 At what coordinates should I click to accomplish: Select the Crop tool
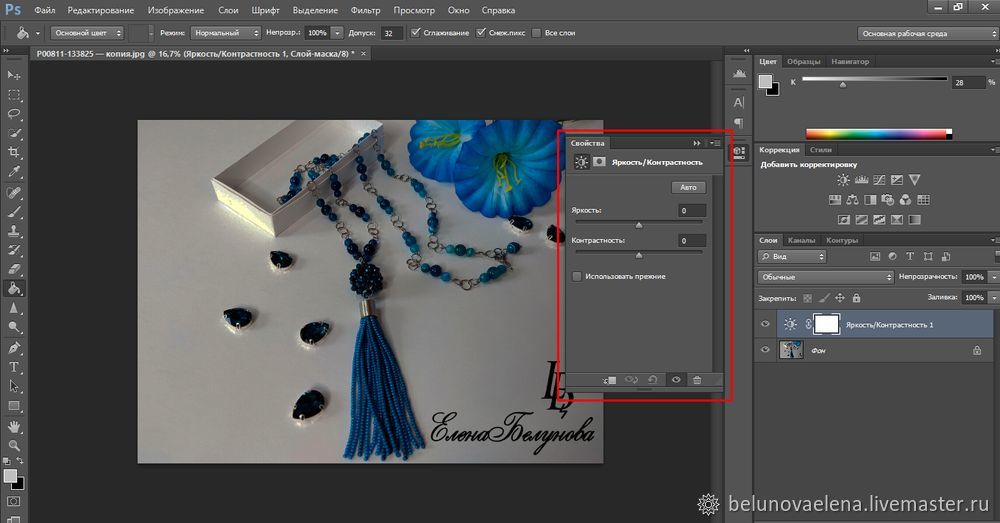coord(14,152)
